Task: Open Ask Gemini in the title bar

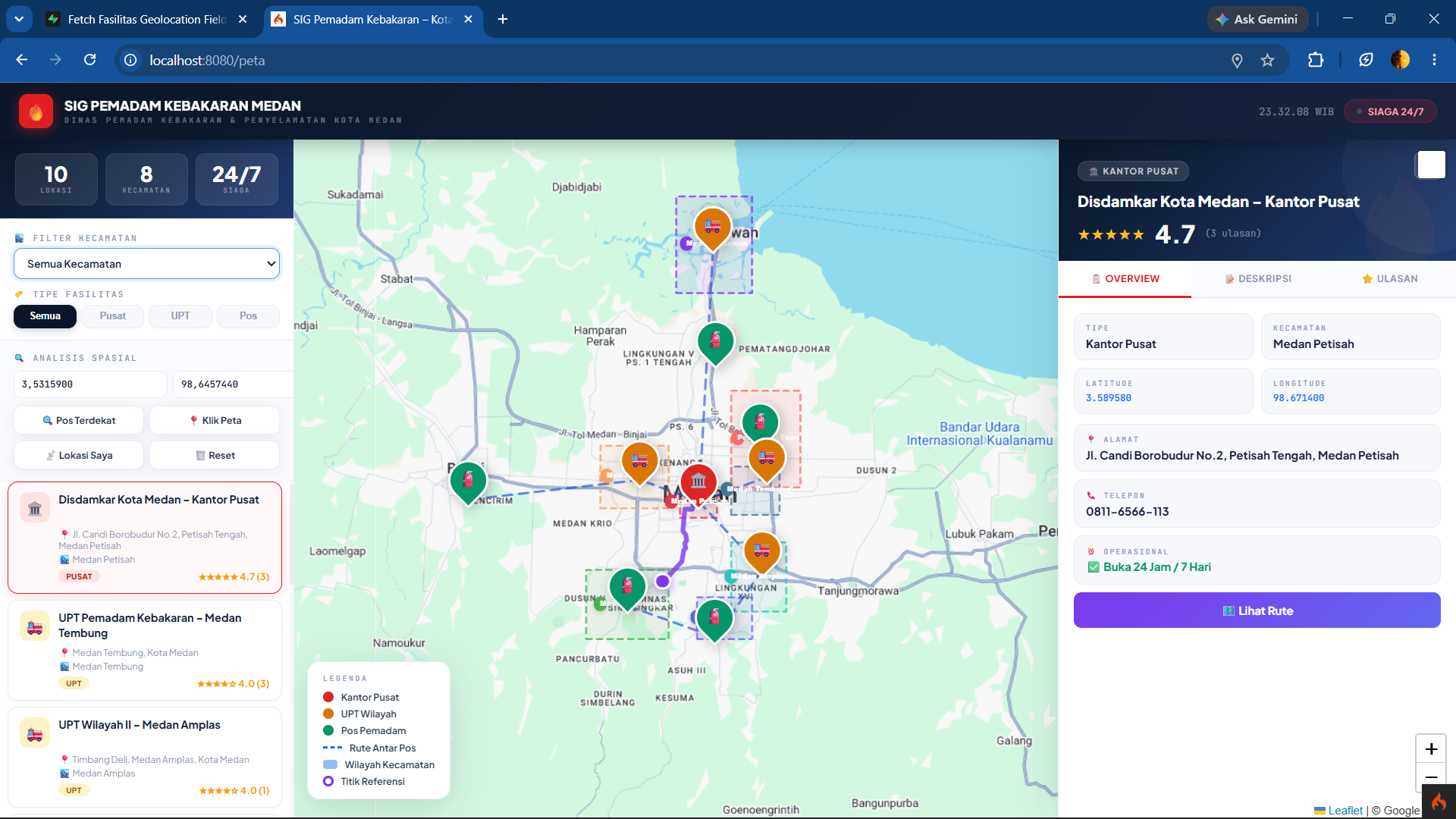Action: point(1257,19)
